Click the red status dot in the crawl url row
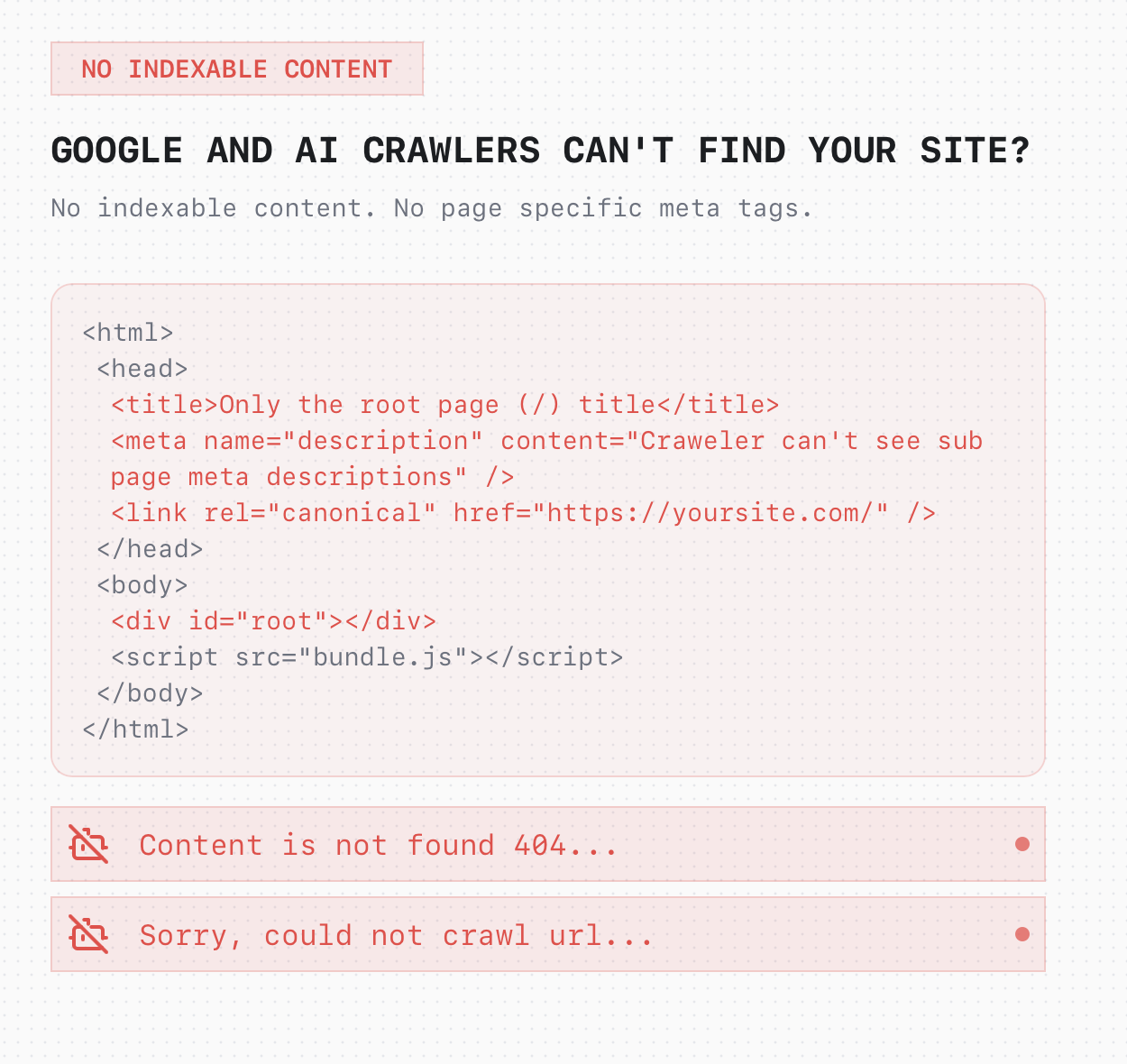This screenshot has height=1064, width=1127. (x=1022, y=934)
